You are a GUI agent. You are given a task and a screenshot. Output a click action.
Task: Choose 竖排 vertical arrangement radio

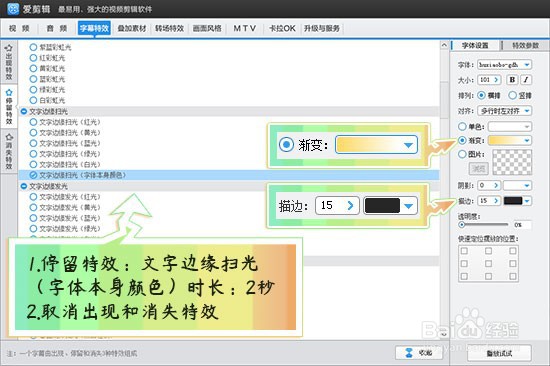512,95
